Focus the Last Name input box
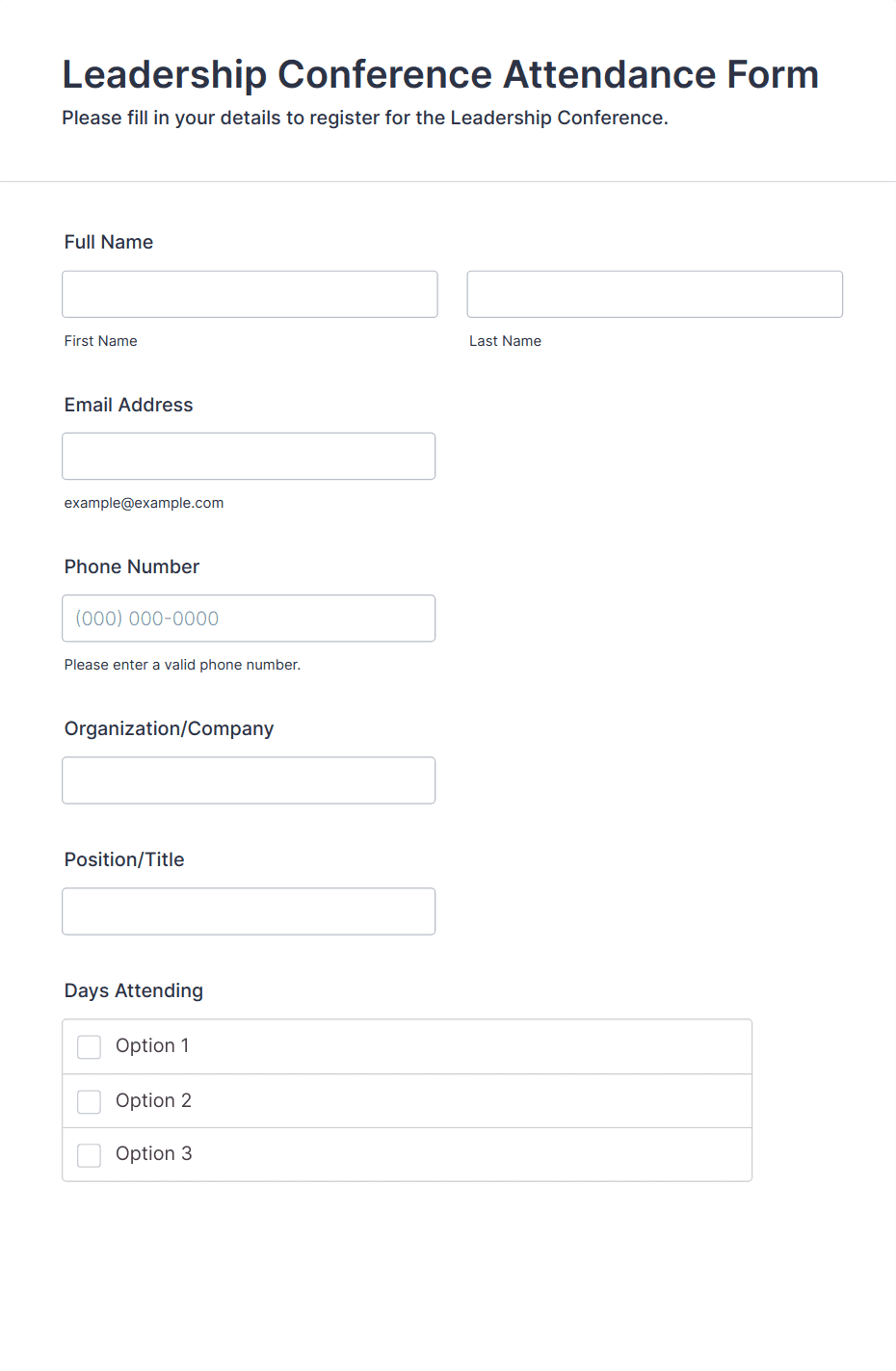This screenshot has width=896, height=1371. pos(654,294)
